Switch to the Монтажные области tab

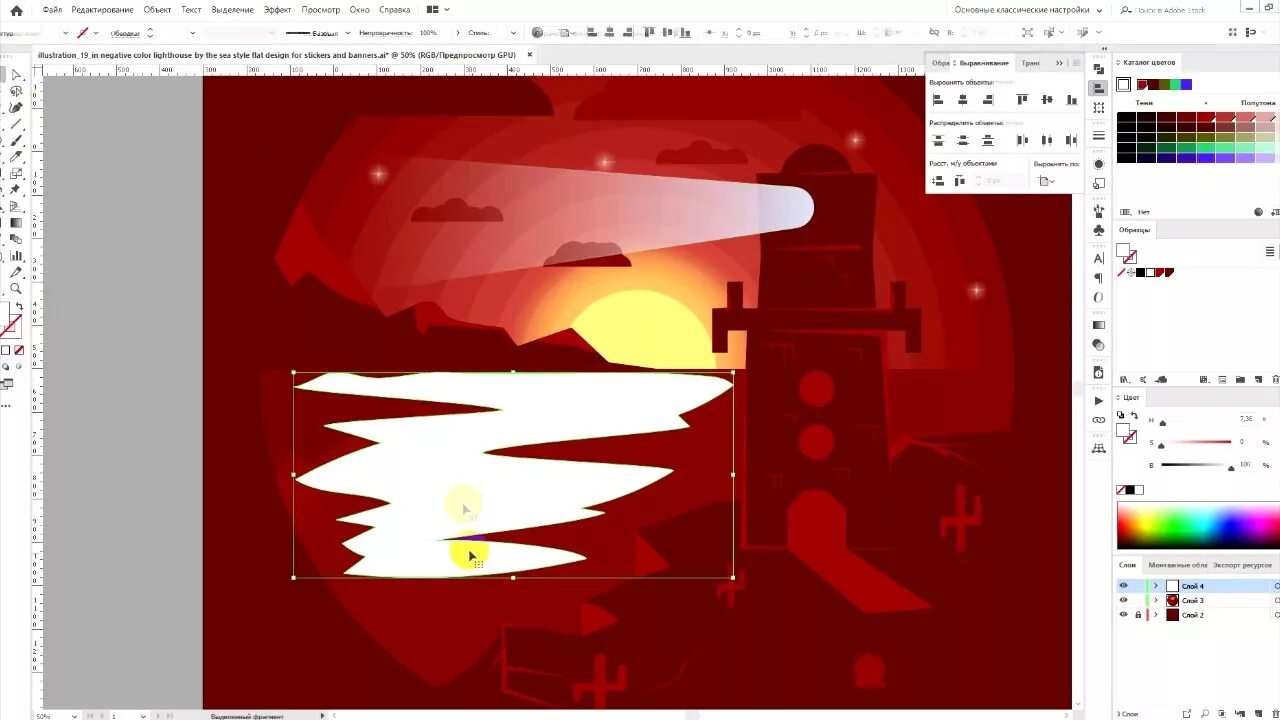[x=1178, y=565]
